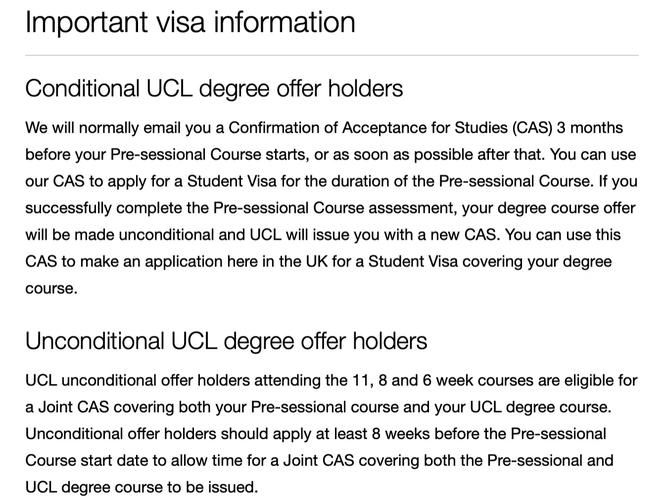The width and height of the screenshot is (667, 500).
Task: Click the horizontal divider line below the title
Action: (x=332, y=55)
